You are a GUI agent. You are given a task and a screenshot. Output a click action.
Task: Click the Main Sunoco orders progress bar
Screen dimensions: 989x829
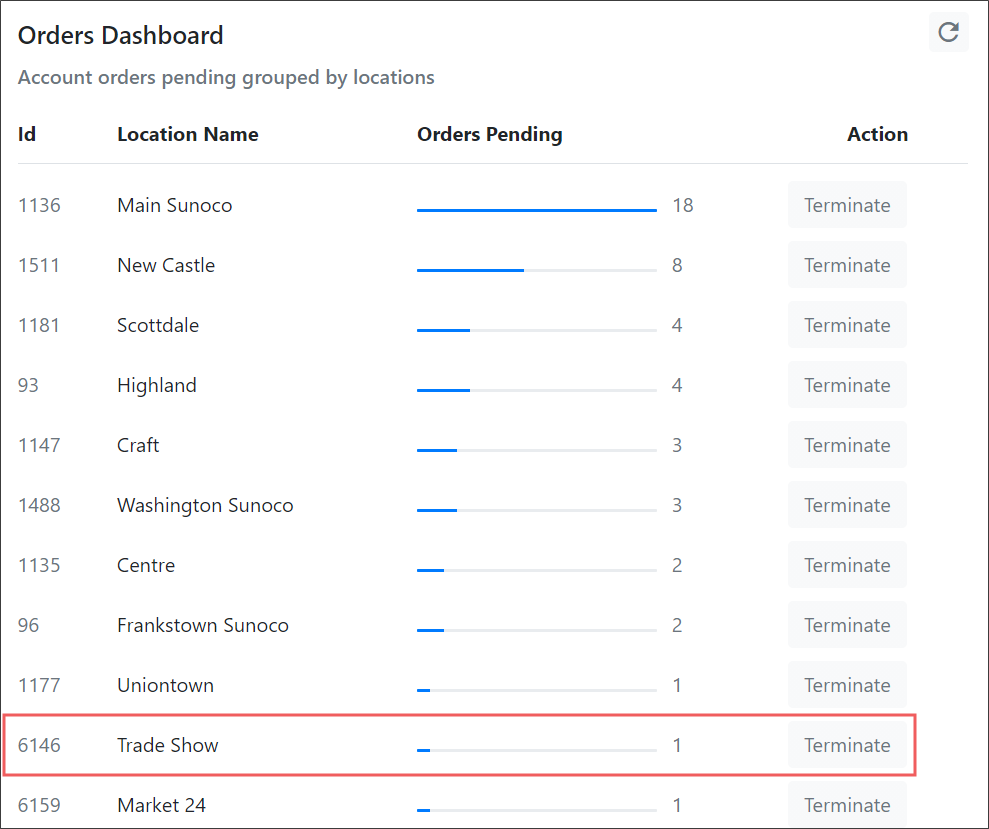[537, 210]
